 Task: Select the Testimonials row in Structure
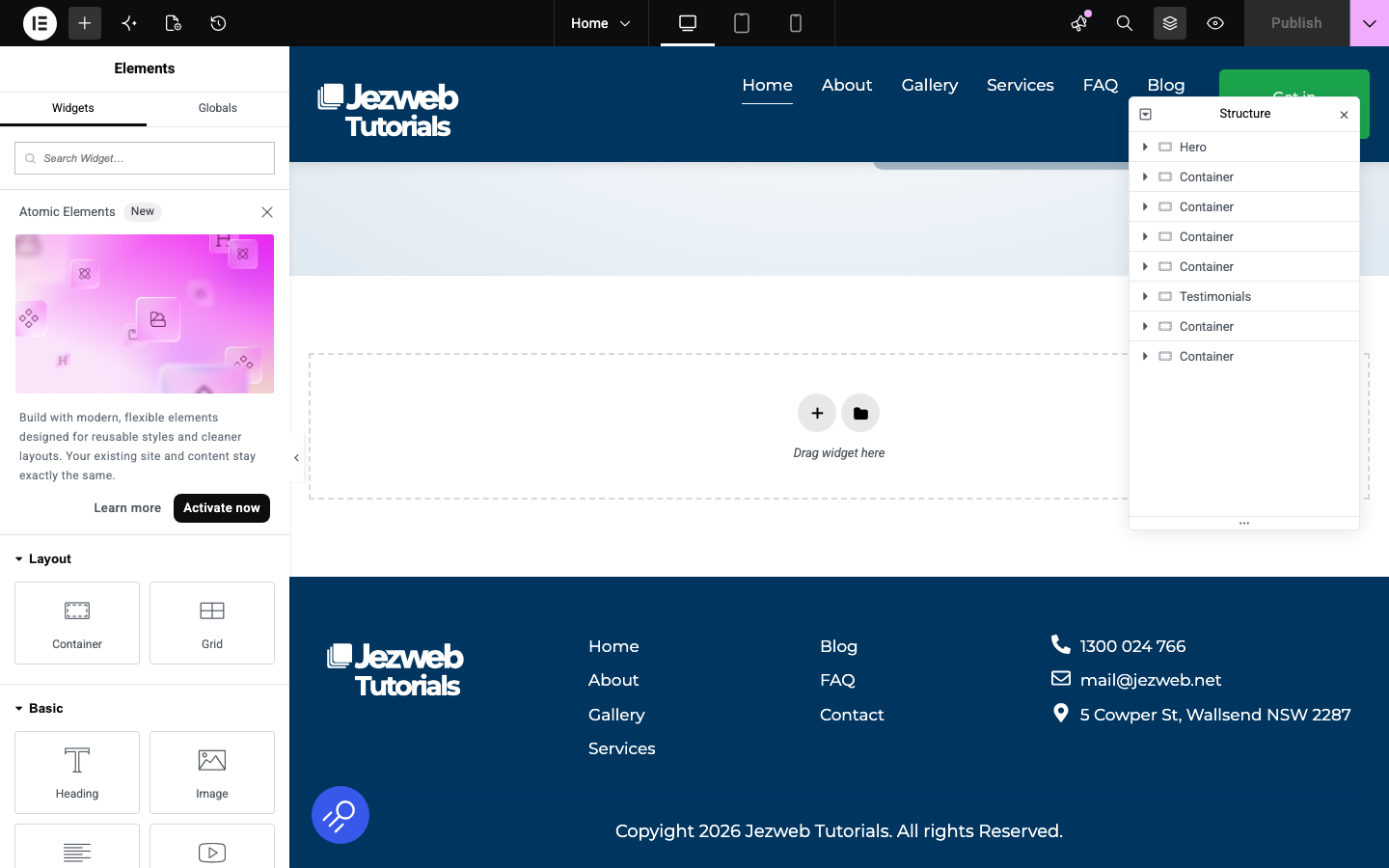pyautogui.click(x=1244, y=297)
